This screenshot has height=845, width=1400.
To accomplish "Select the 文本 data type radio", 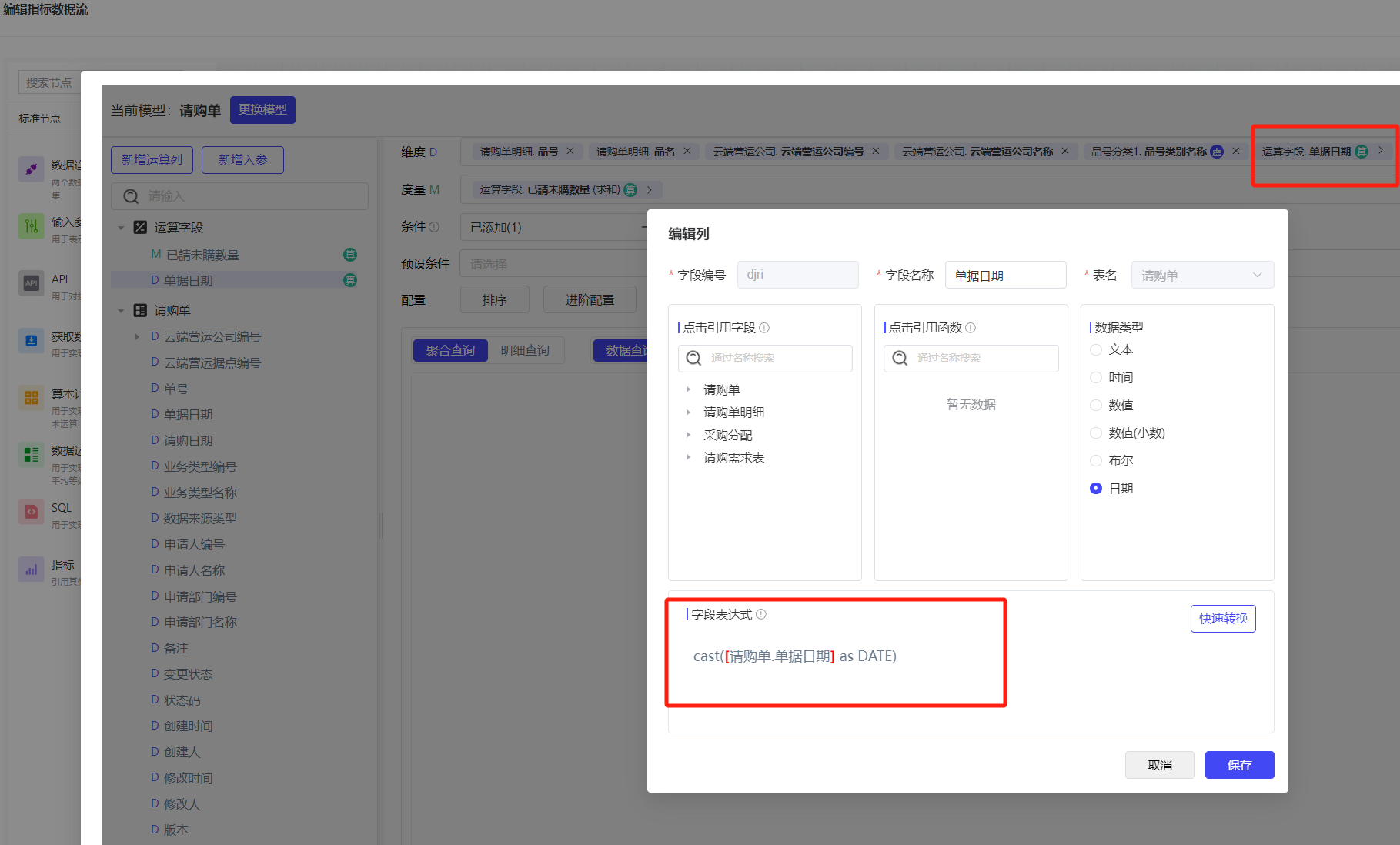I will pyautogui.click(x=1096, y=349).
